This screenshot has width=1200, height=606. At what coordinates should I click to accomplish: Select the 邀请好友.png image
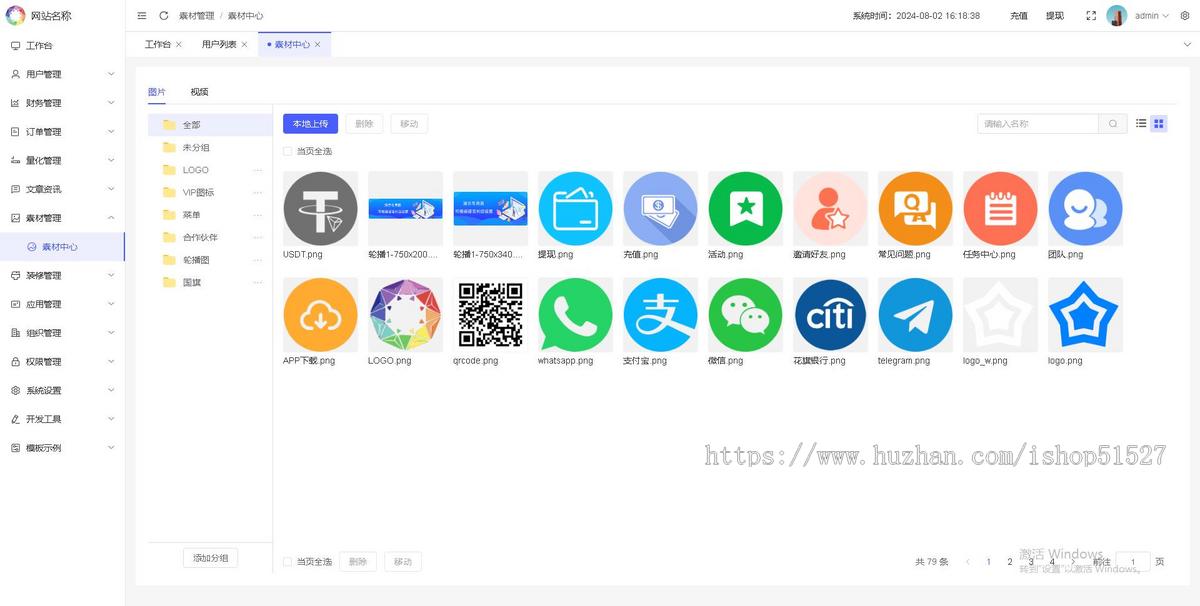pyautogui.click(x=830, y=209)
